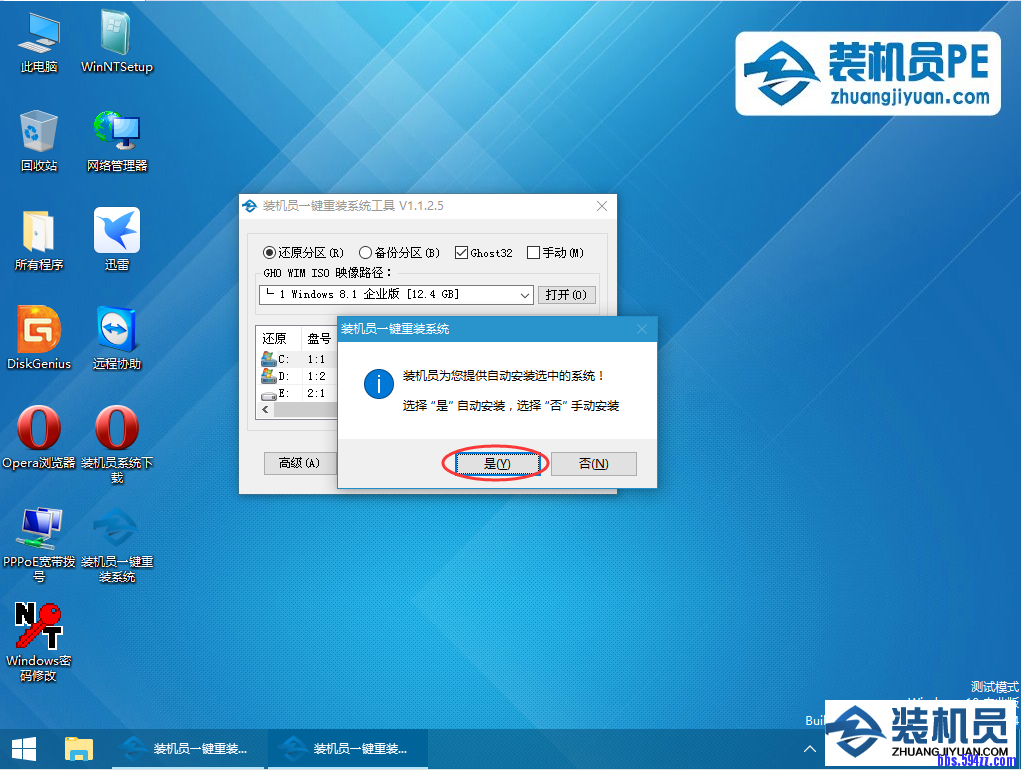Screen dimensions: 1021x771
Task: Click 是(Y) to install automatically
Action: click(496, 464)
